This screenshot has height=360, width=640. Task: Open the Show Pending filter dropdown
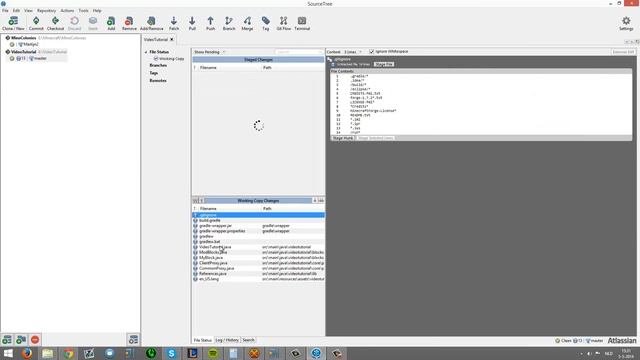pyautogui.click(x=210, y=52)
